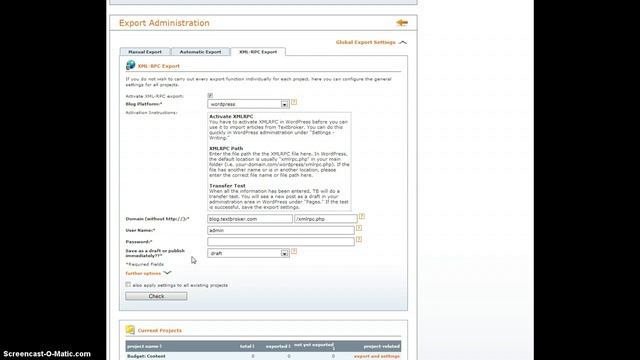Click the Current Projects folder icon
This screenshot has height=360, width=640.
tap(130, 329)
